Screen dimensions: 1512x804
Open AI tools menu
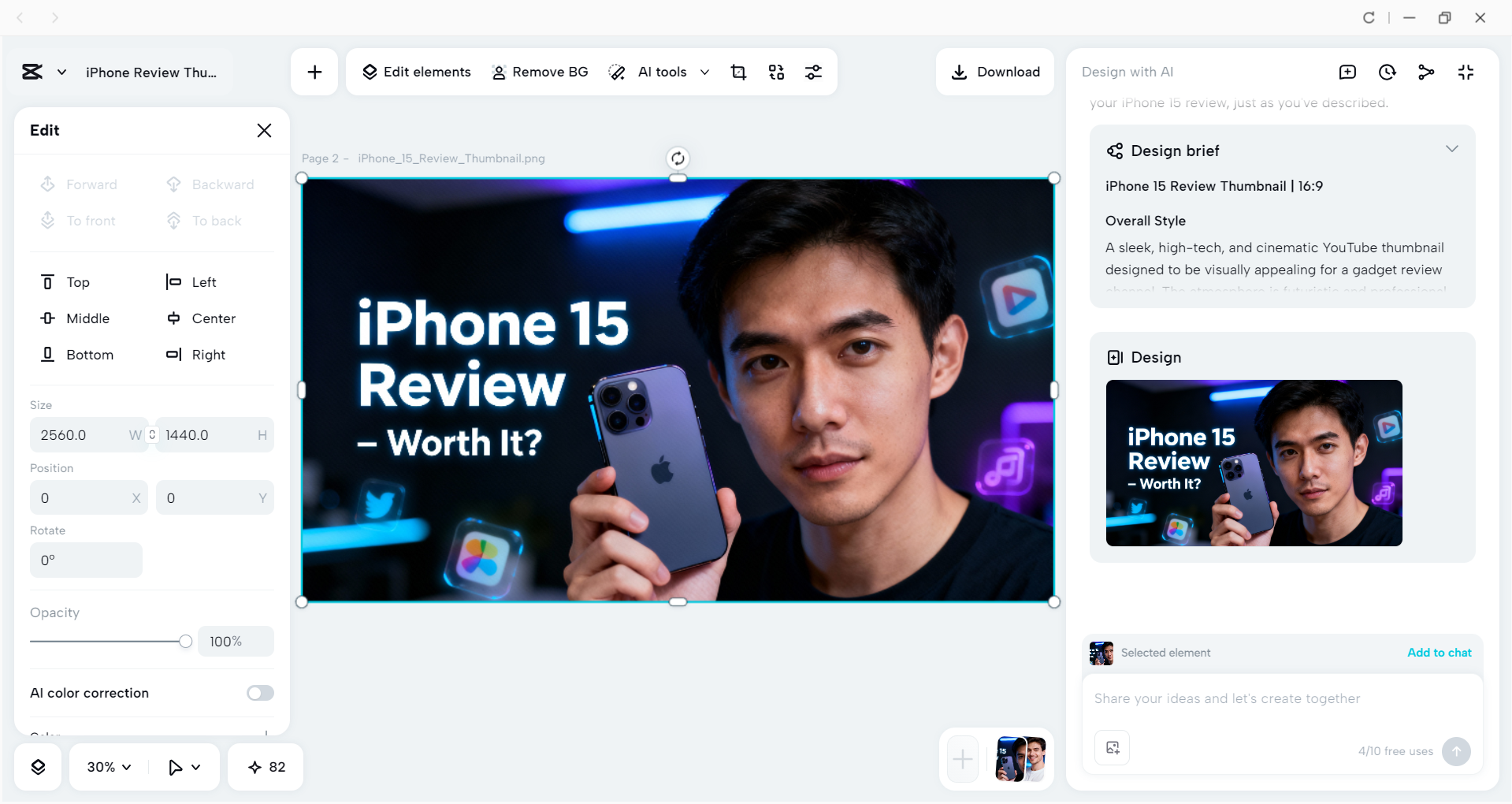point(648,73)
